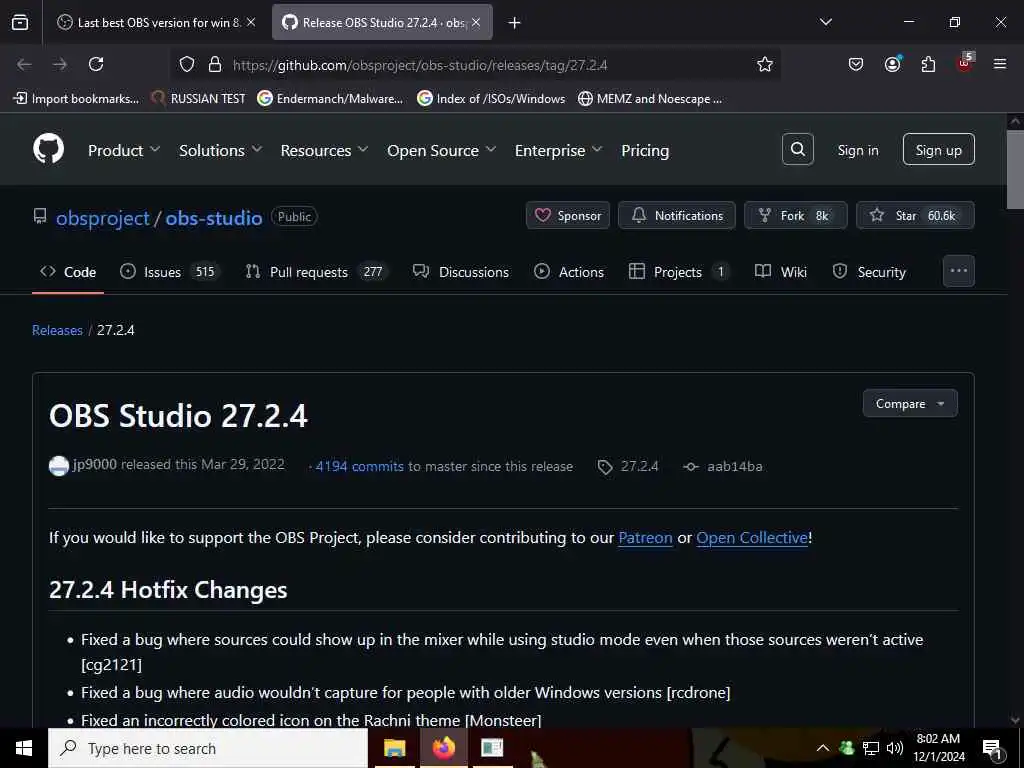Open the RUSSIAN TEST bookmark

[x=199, y=99]
